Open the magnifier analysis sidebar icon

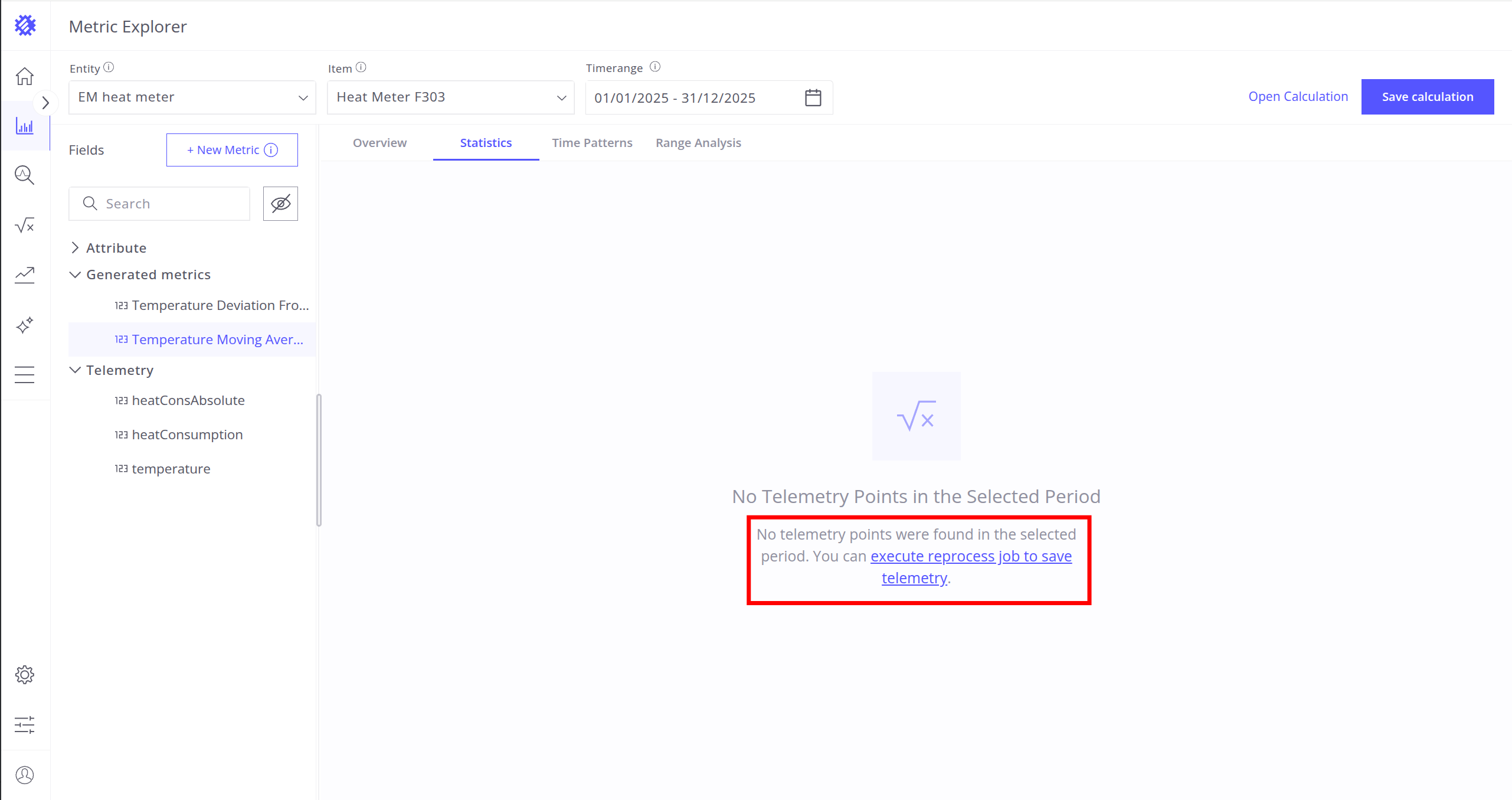[25, 175]
